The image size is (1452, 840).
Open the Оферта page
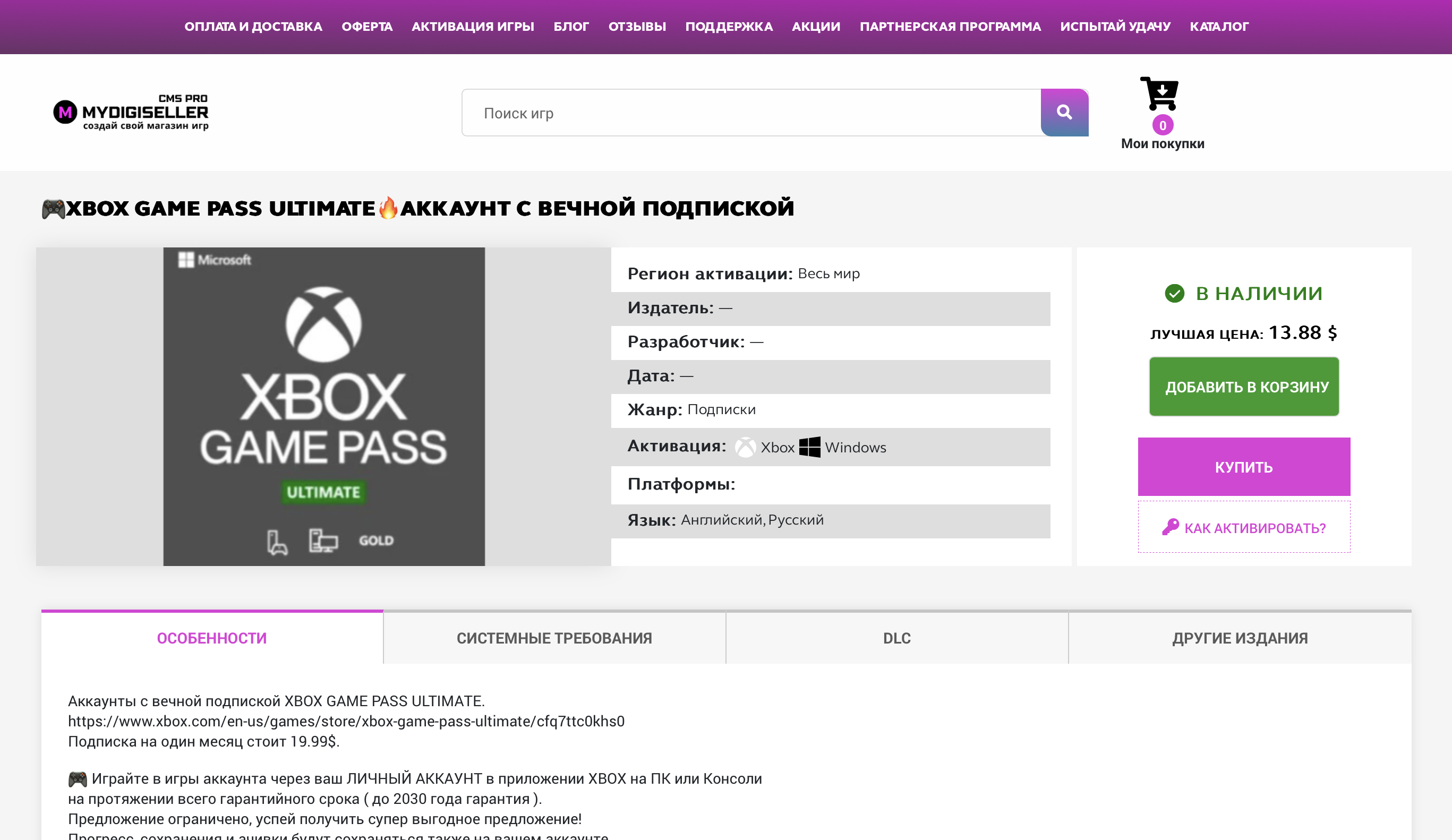367,27
